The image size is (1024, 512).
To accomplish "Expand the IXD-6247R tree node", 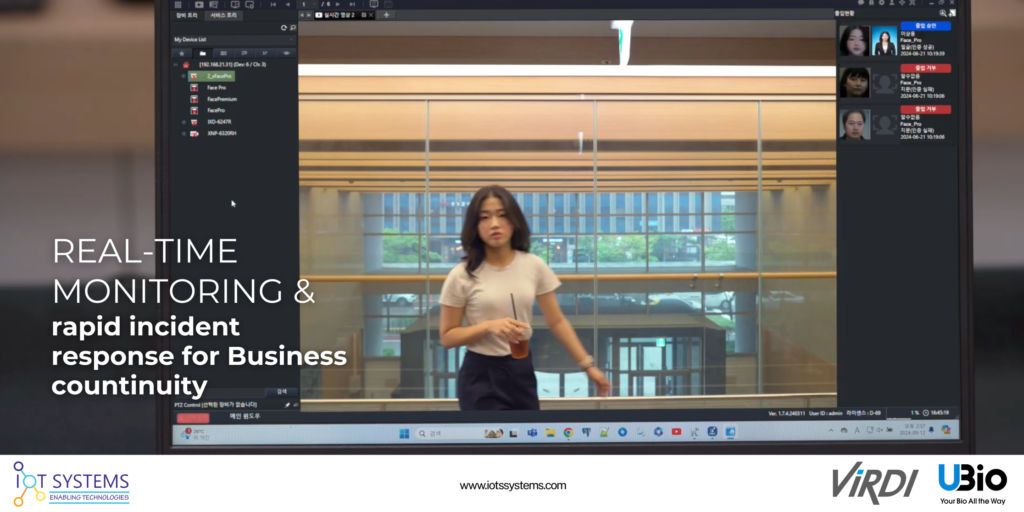I will tap(184, 122).
